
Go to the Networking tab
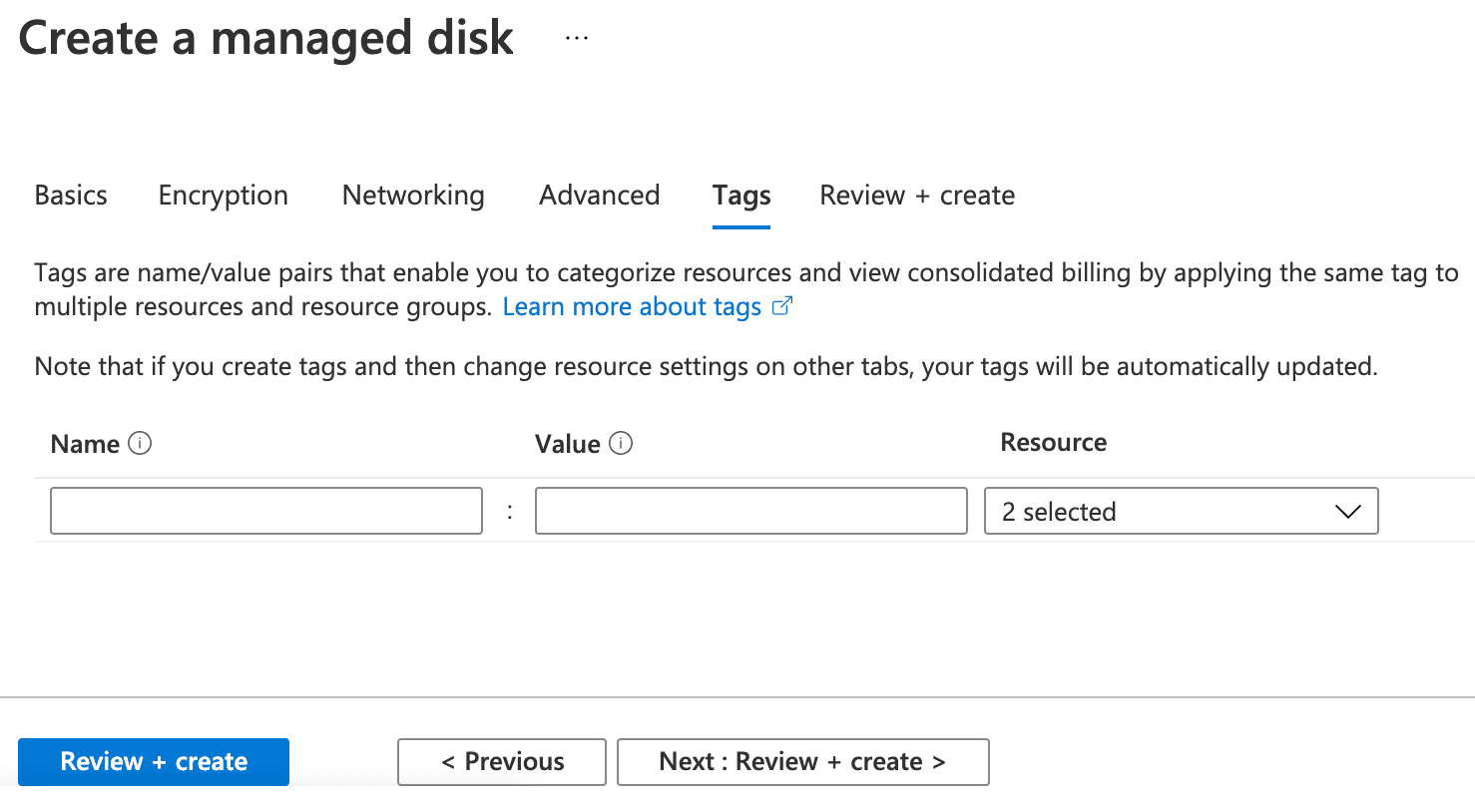coord(413,196)
